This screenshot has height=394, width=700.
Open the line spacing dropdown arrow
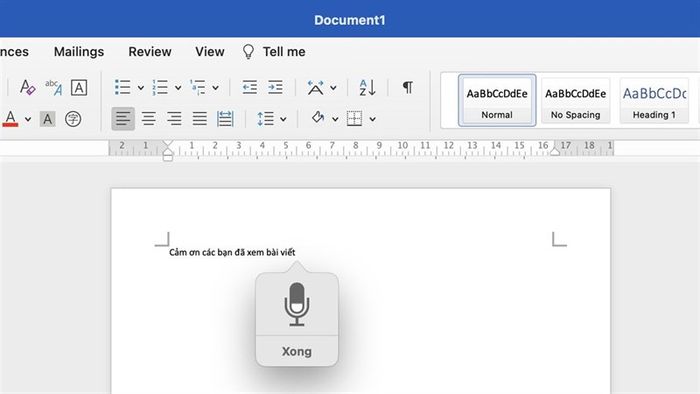283,119
